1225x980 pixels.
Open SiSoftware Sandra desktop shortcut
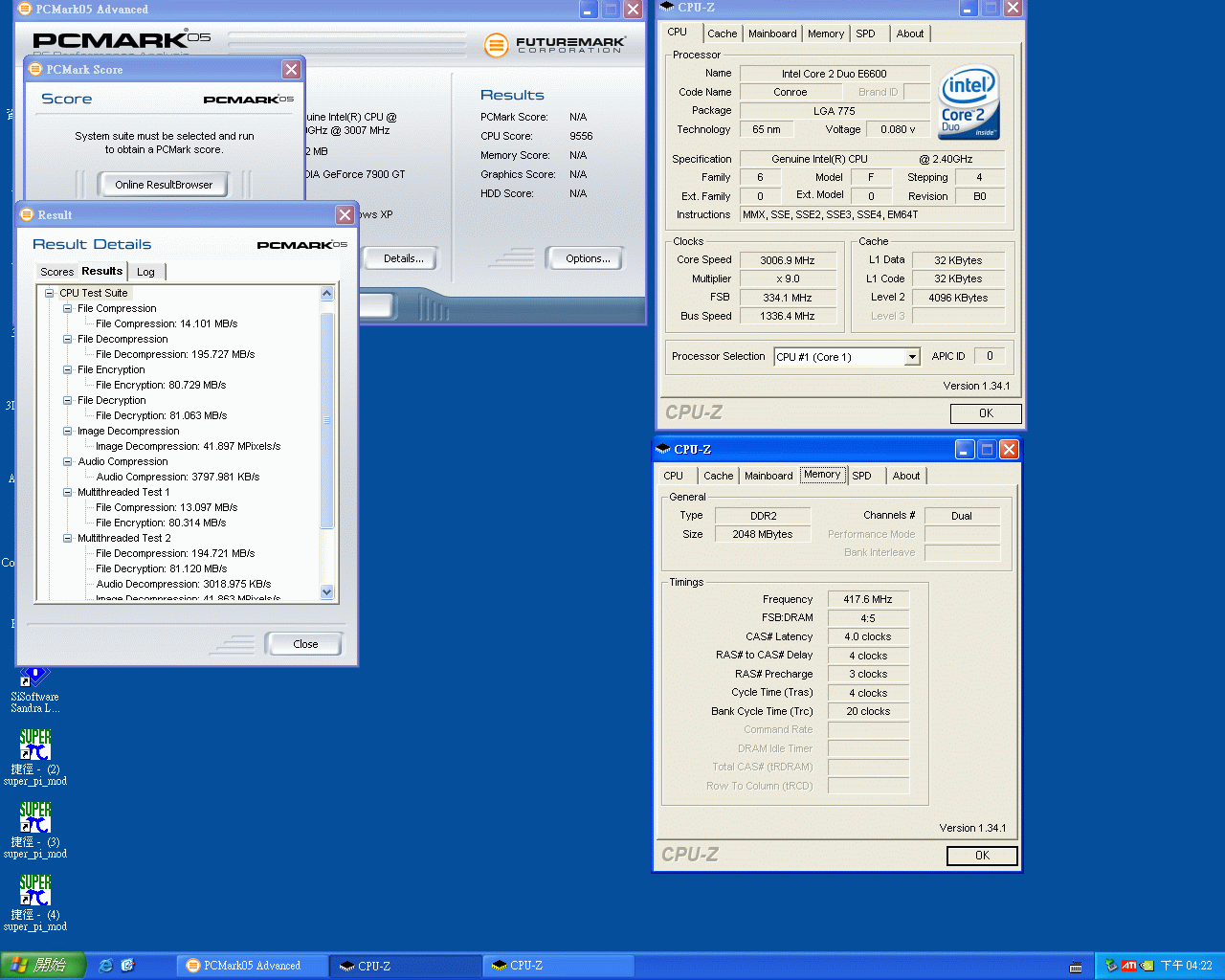click(x=35, y=691)
